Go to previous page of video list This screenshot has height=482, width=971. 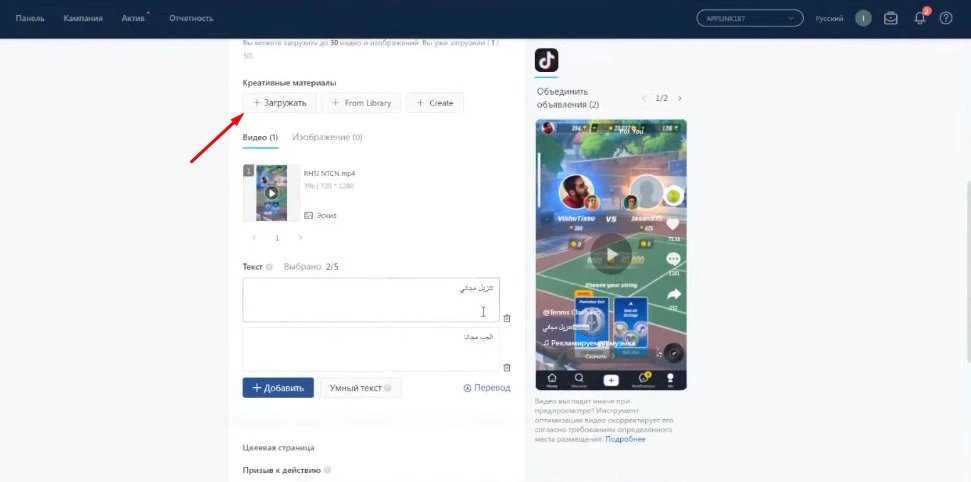pos(254,238)
